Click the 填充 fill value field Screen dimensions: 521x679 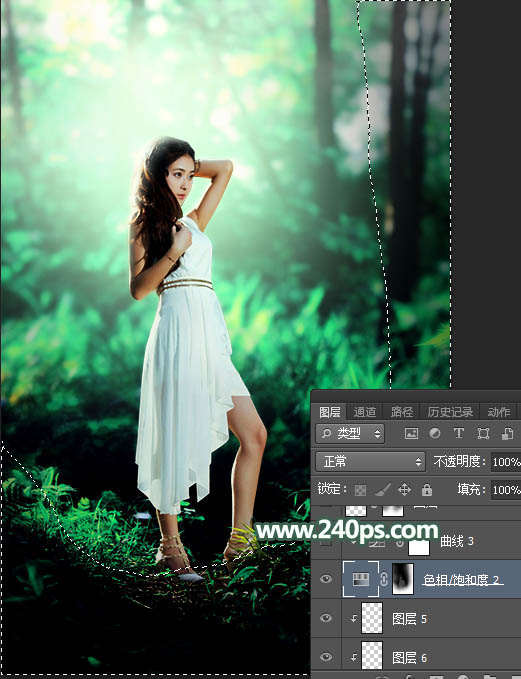[506, 490]
